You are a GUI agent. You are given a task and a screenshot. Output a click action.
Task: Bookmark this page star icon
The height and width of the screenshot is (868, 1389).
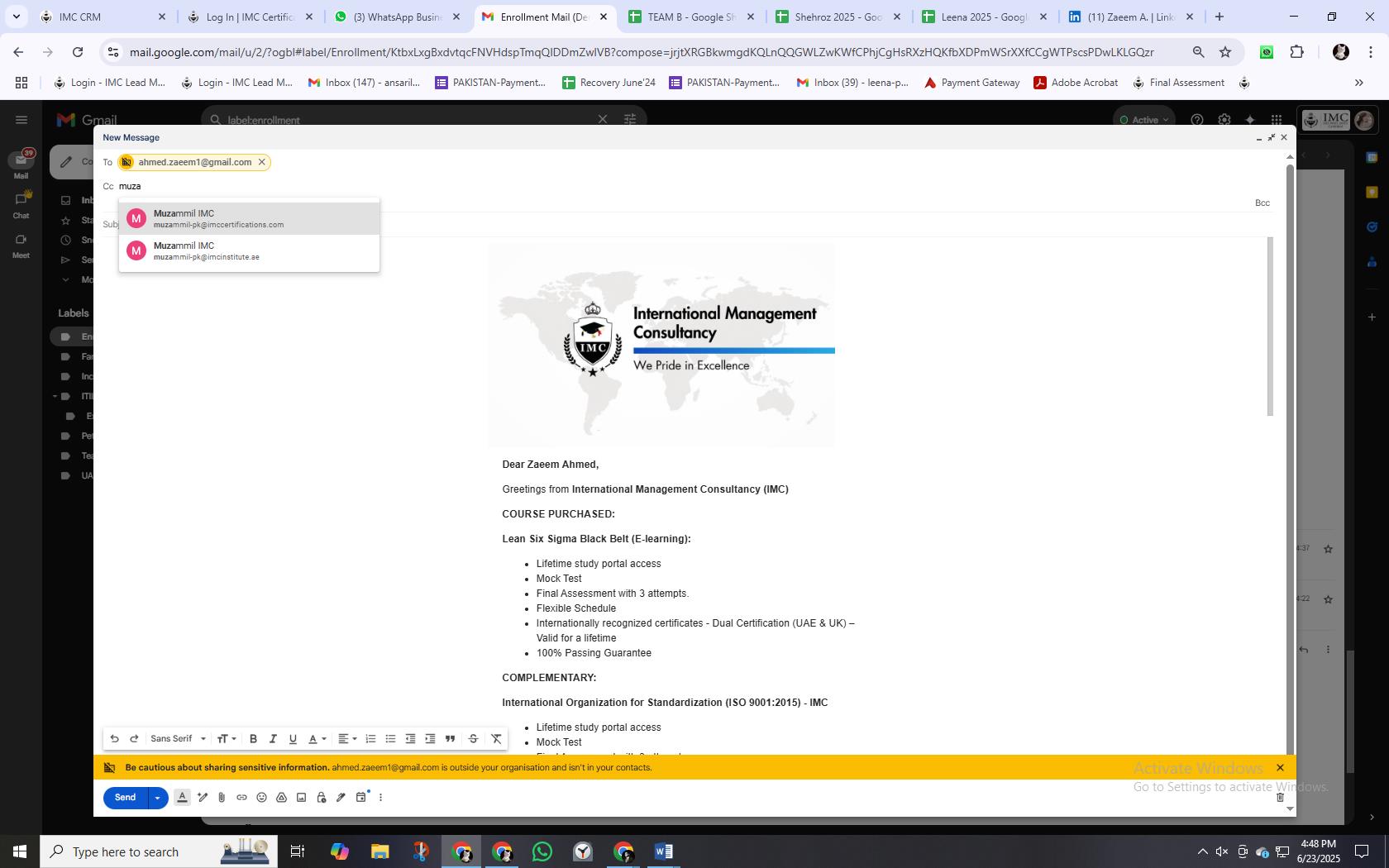point(1225,52)
